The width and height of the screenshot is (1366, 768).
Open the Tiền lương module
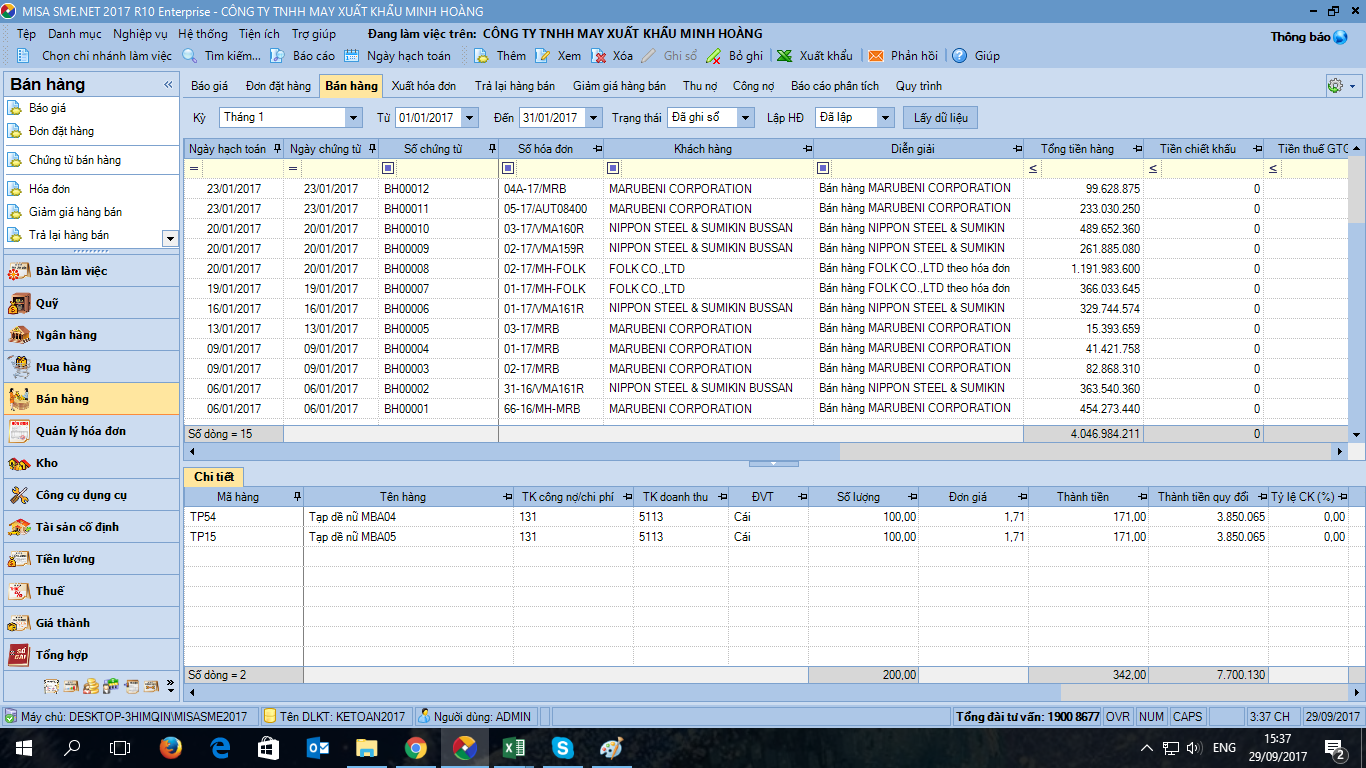click(x=90, y=559)
